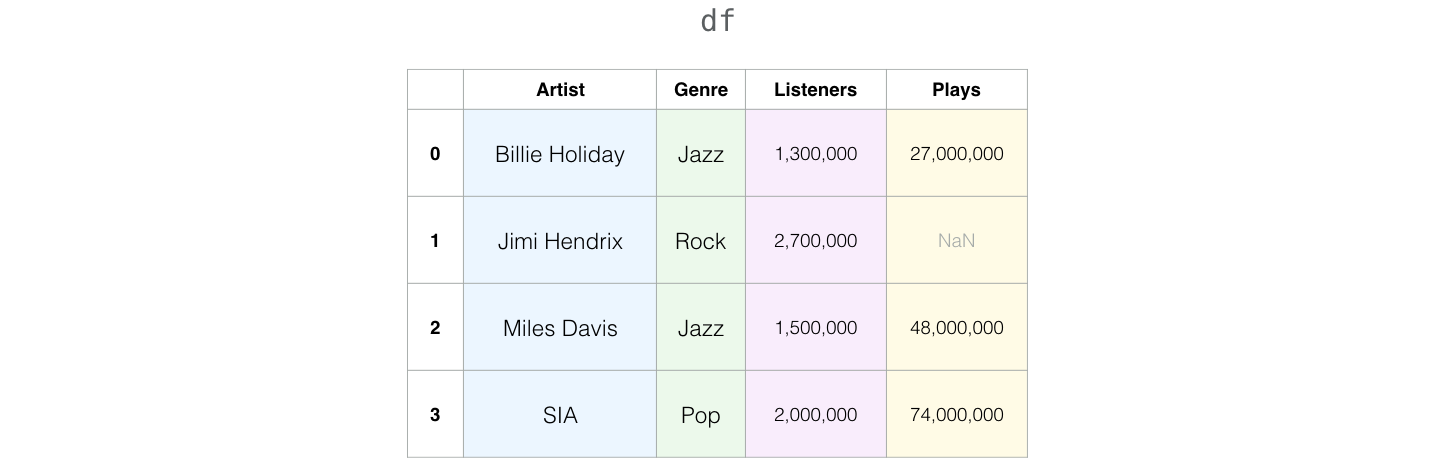Select the 2,700,000 listeners cell

point(816,241)
